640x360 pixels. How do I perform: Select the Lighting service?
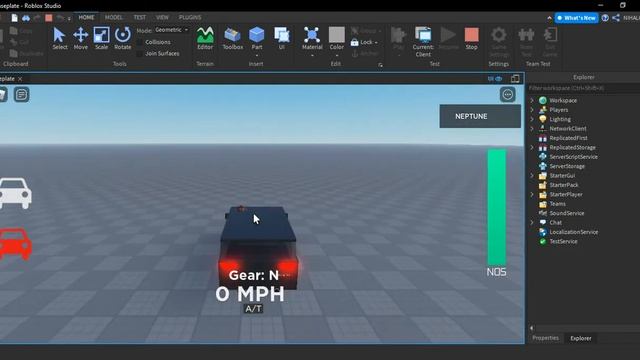pos(560,119)
